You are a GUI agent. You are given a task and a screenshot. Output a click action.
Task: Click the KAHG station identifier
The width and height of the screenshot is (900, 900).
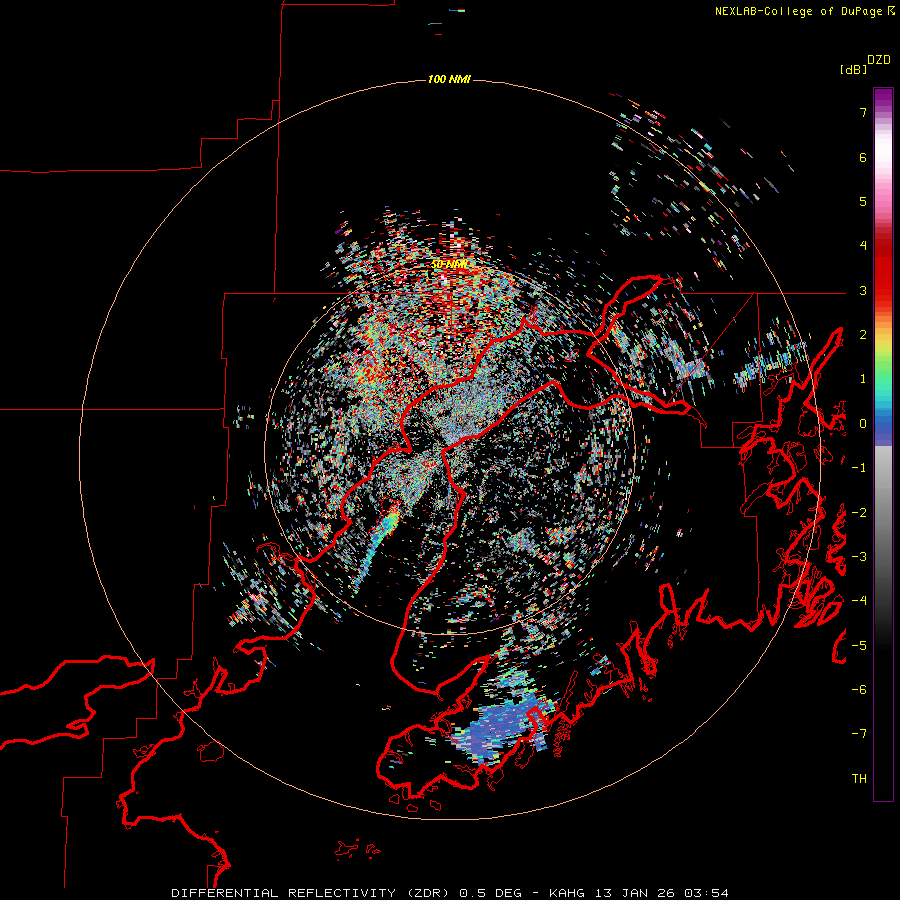pyautogui.click(x=569, y=893)
